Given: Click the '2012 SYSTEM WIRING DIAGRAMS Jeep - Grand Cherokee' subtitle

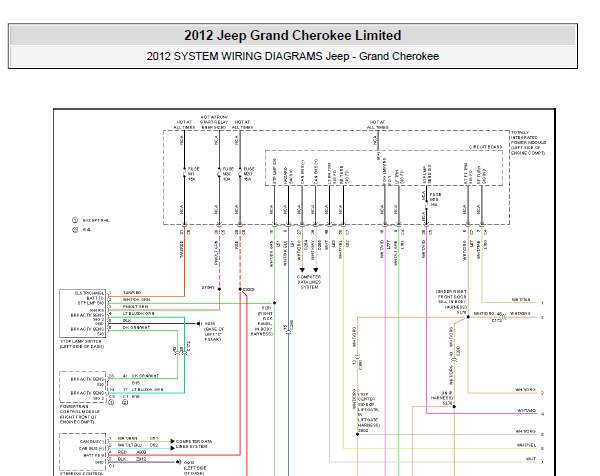Looking at the screenshot, I should coord(293,56).
